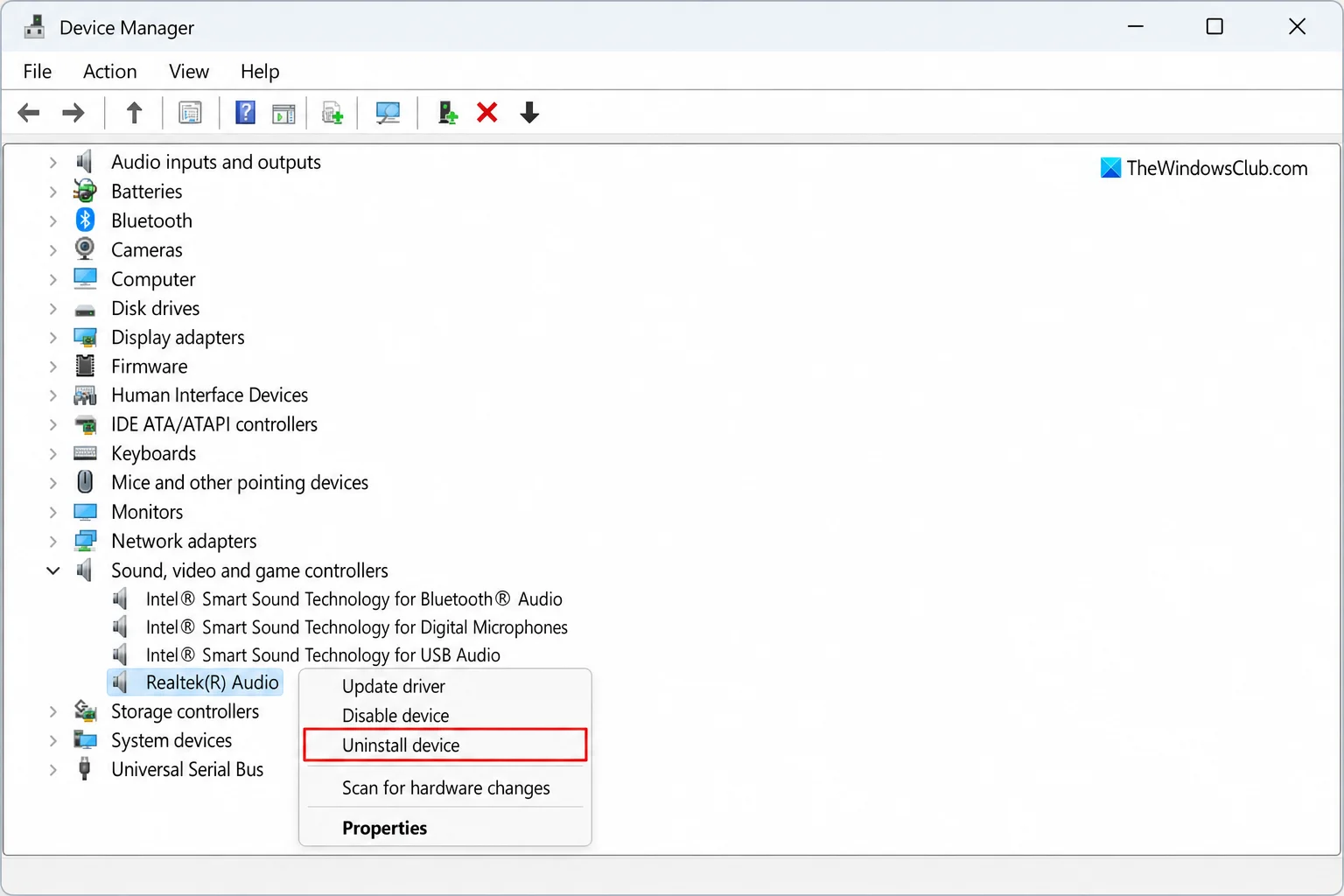Click the Add/Enable device green icon
Image resolution: width=1344 pixels, height=896 pixels.
[448, 113]
